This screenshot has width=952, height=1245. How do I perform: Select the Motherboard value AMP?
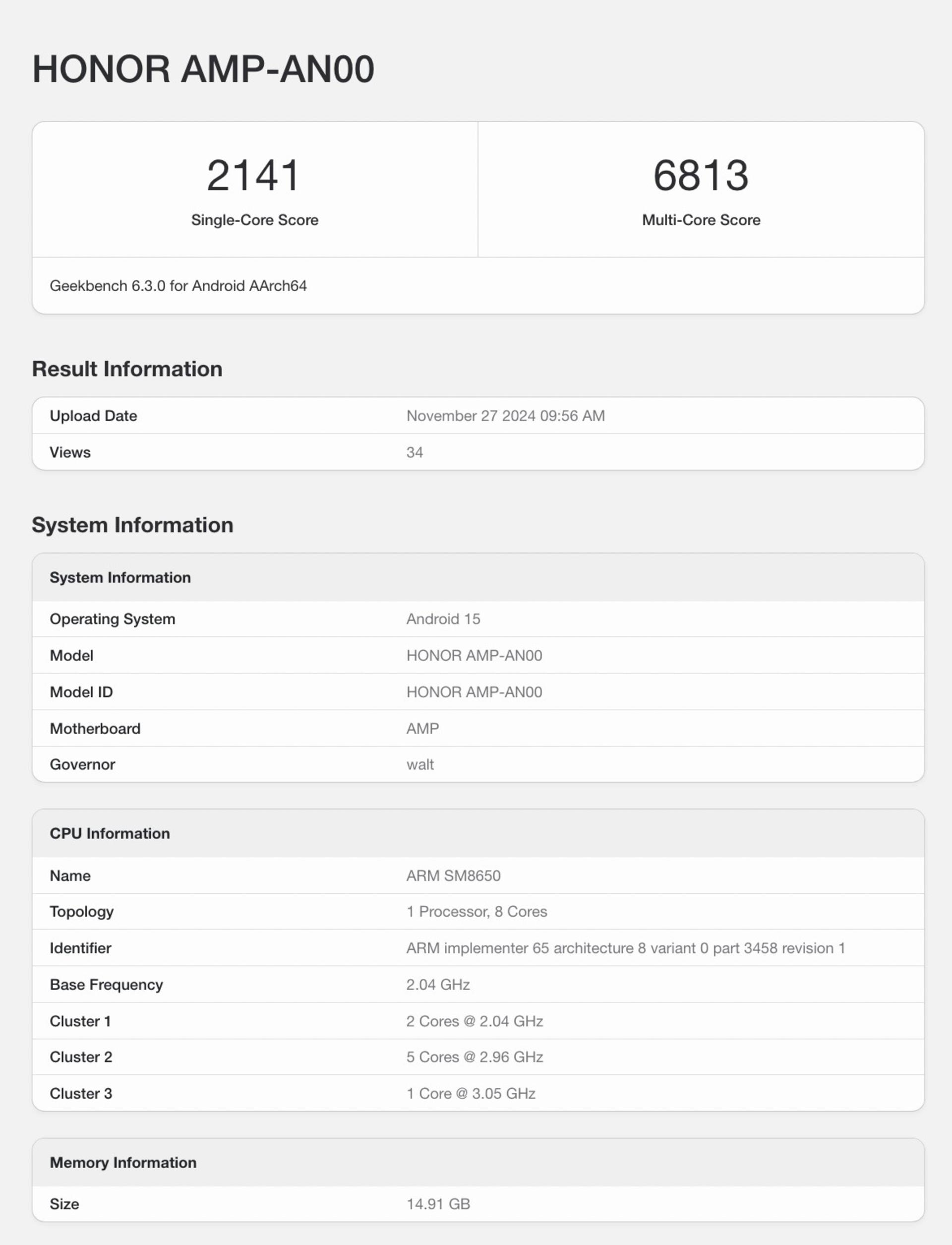coord(423,729)
